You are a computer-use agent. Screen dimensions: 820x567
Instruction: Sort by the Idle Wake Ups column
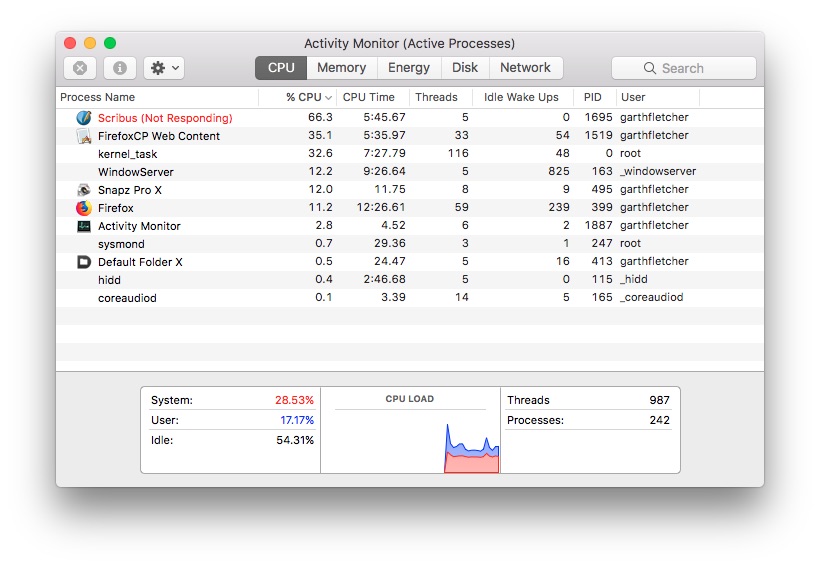[x=521, y=97]
